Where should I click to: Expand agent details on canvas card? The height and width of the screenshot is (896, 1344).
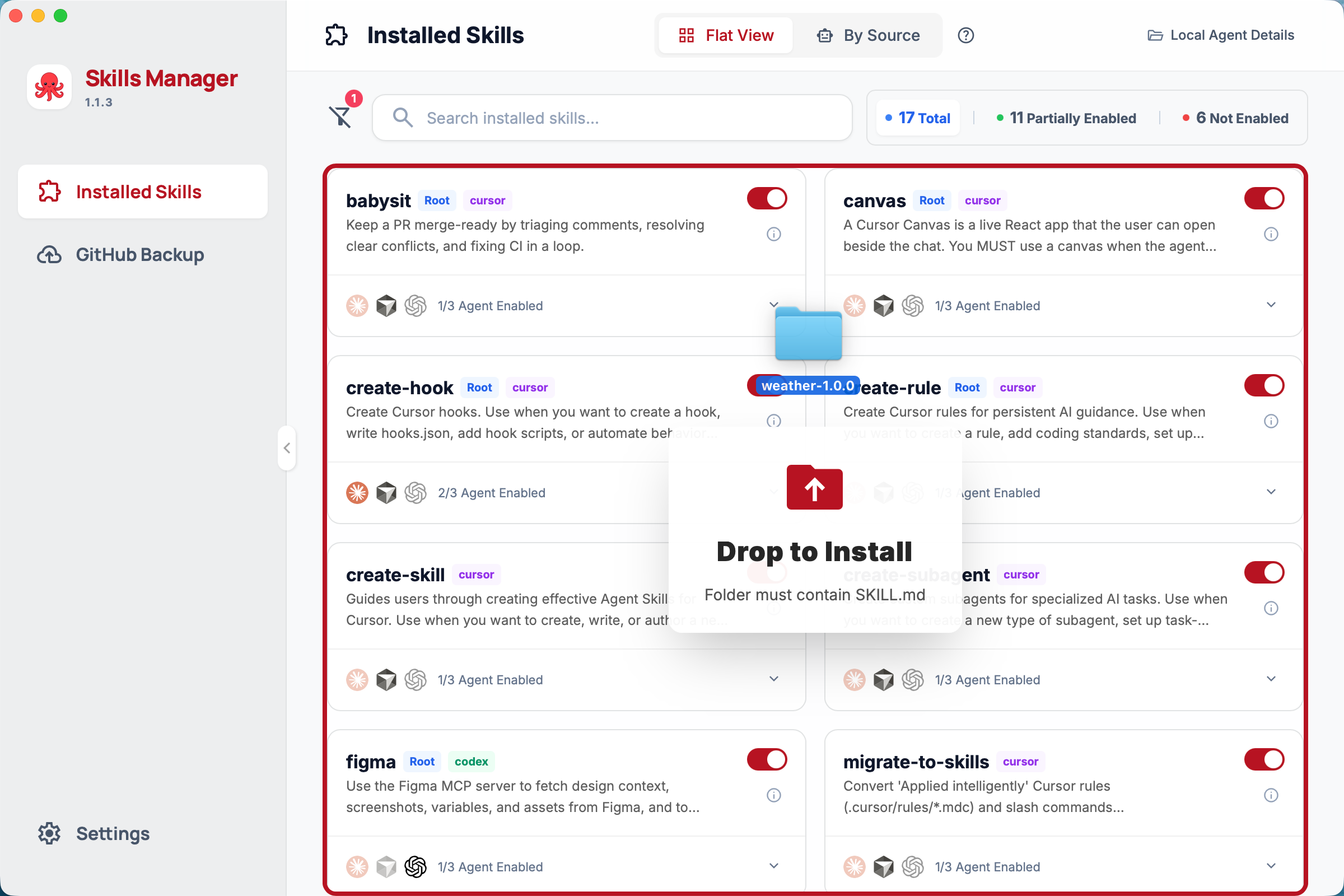pos(1270,305)
